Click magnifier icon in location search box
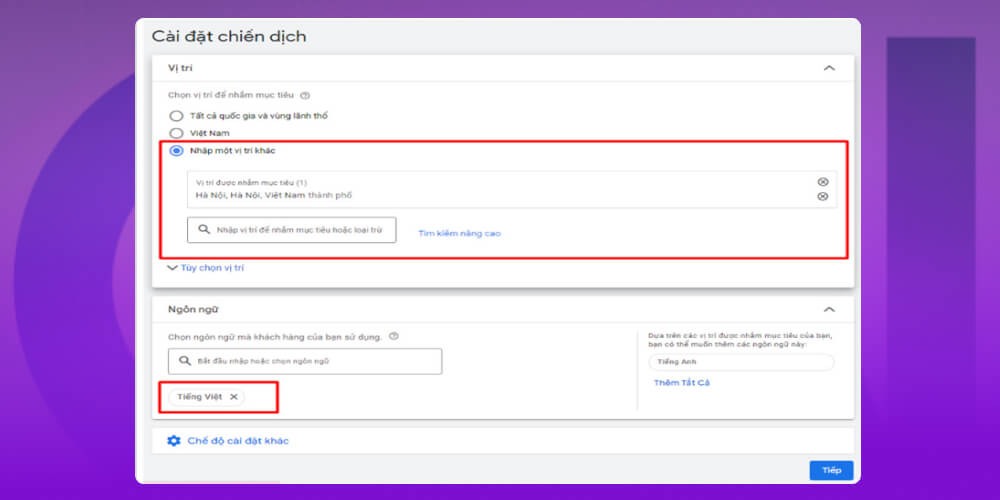The height and width of the screenshot is (500, 1000). click(203, 230)
